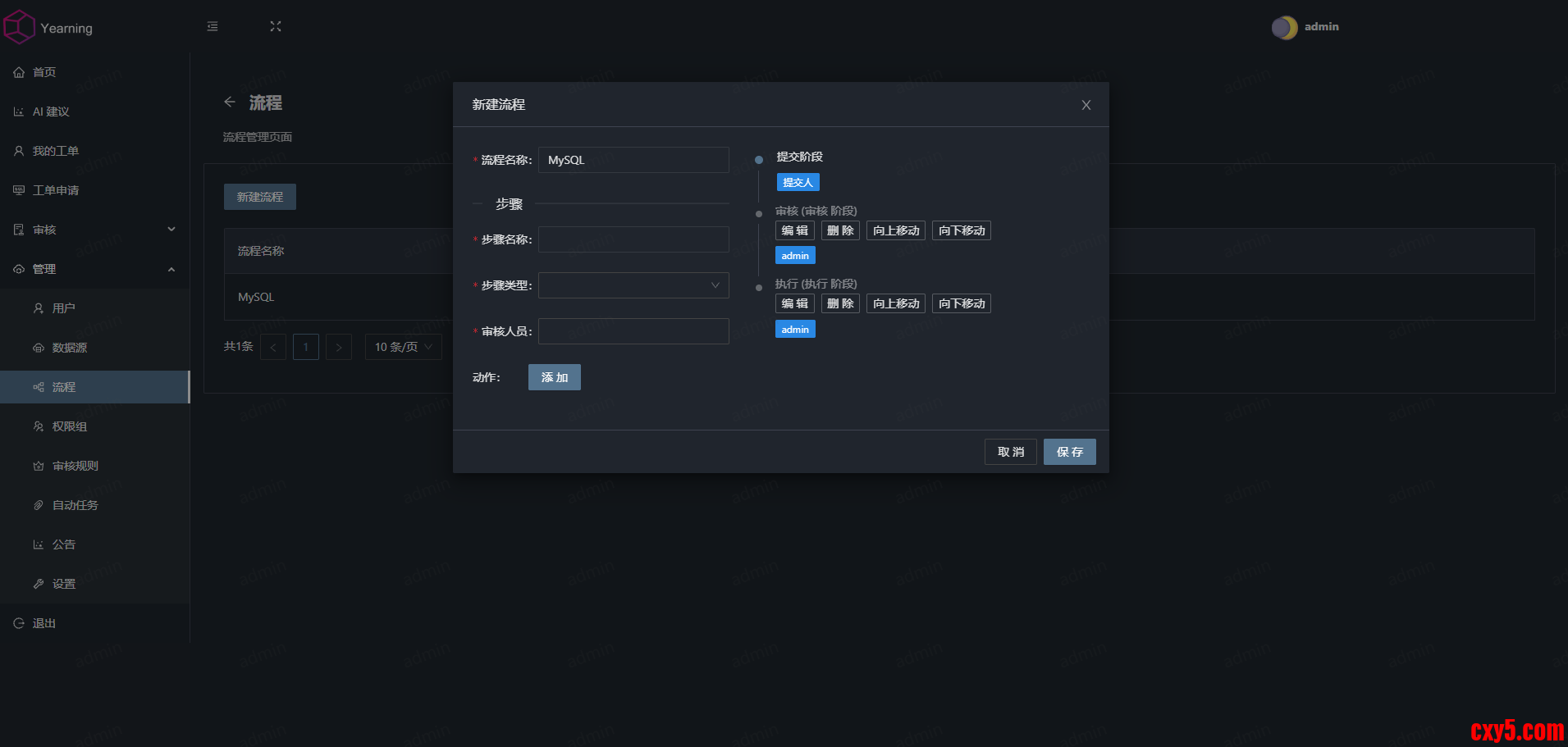
Task: Click the 退出 logout menu item
Action: click(x=95, y=623)
